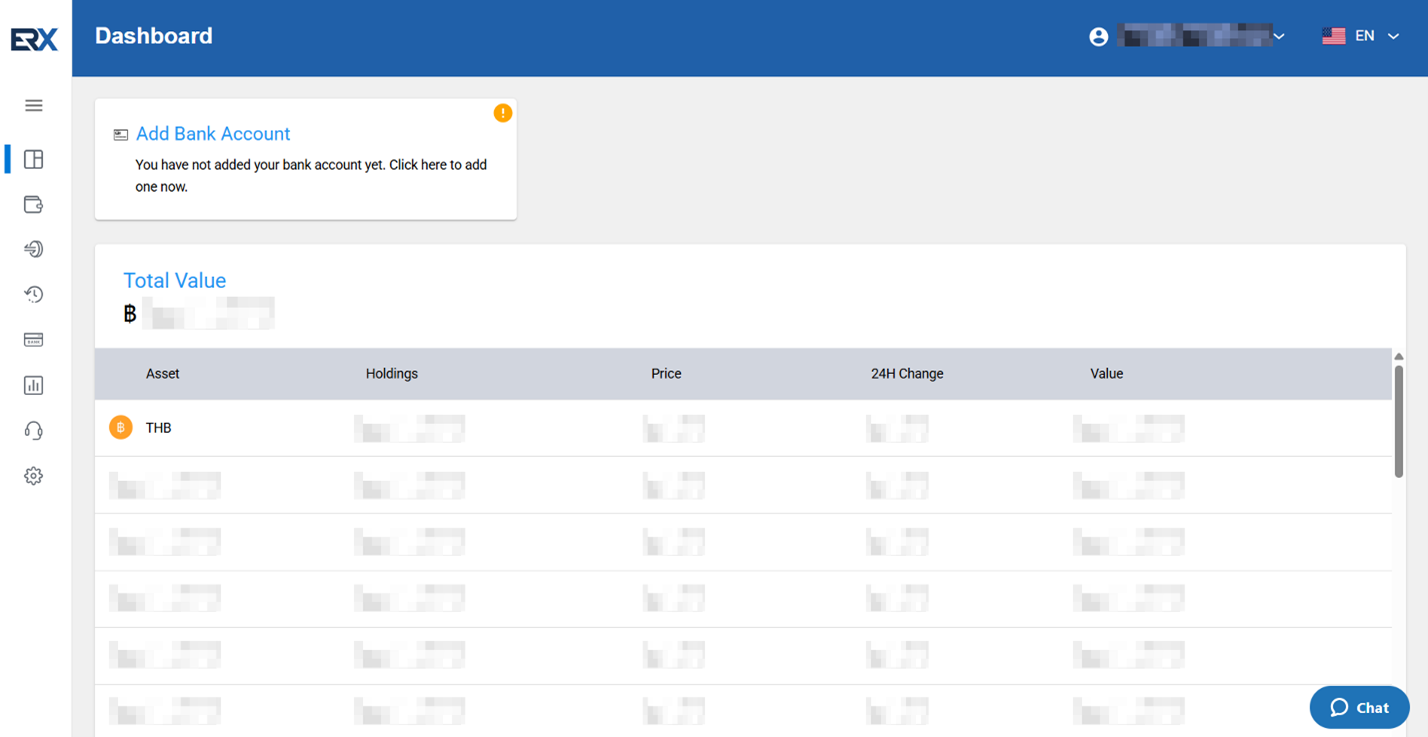
Task: Click the Value column header
Action: click(x=1107, y=374)
